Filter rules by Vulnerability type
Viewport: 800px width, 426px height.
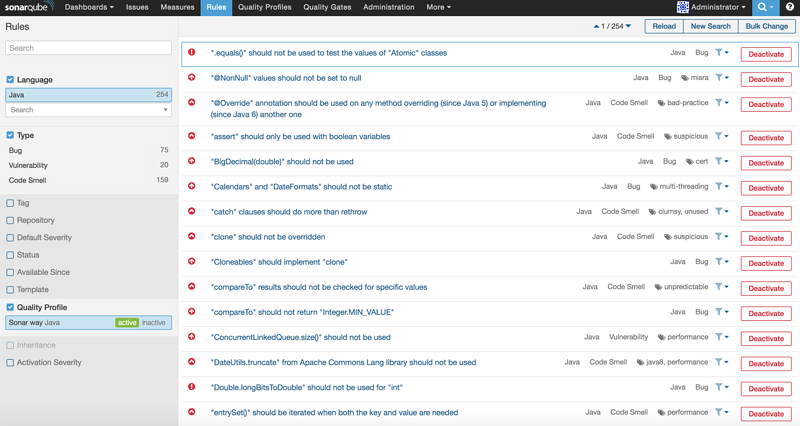88,165
